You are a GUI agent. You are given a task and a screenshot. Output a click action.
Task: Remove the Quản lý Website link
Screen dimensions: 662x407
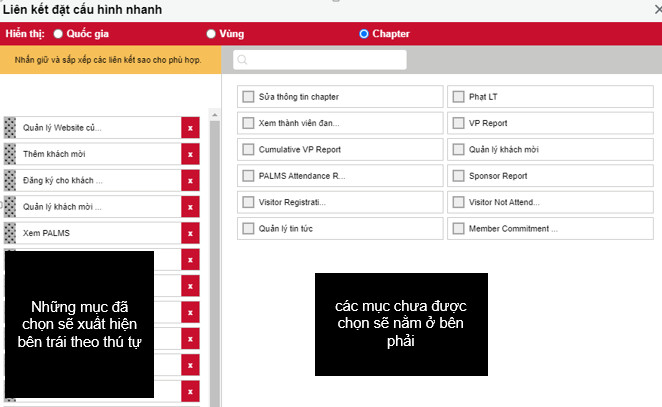tap(190, 128)
